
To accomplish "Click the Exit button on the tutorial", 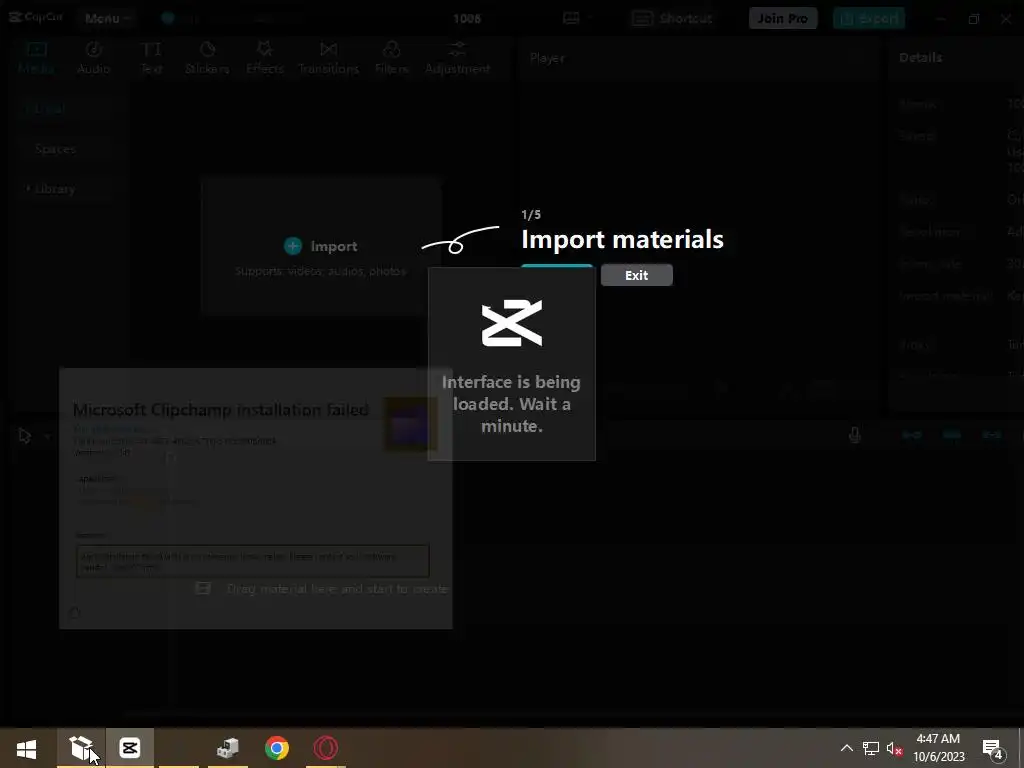I will click(x=636, y=275).
